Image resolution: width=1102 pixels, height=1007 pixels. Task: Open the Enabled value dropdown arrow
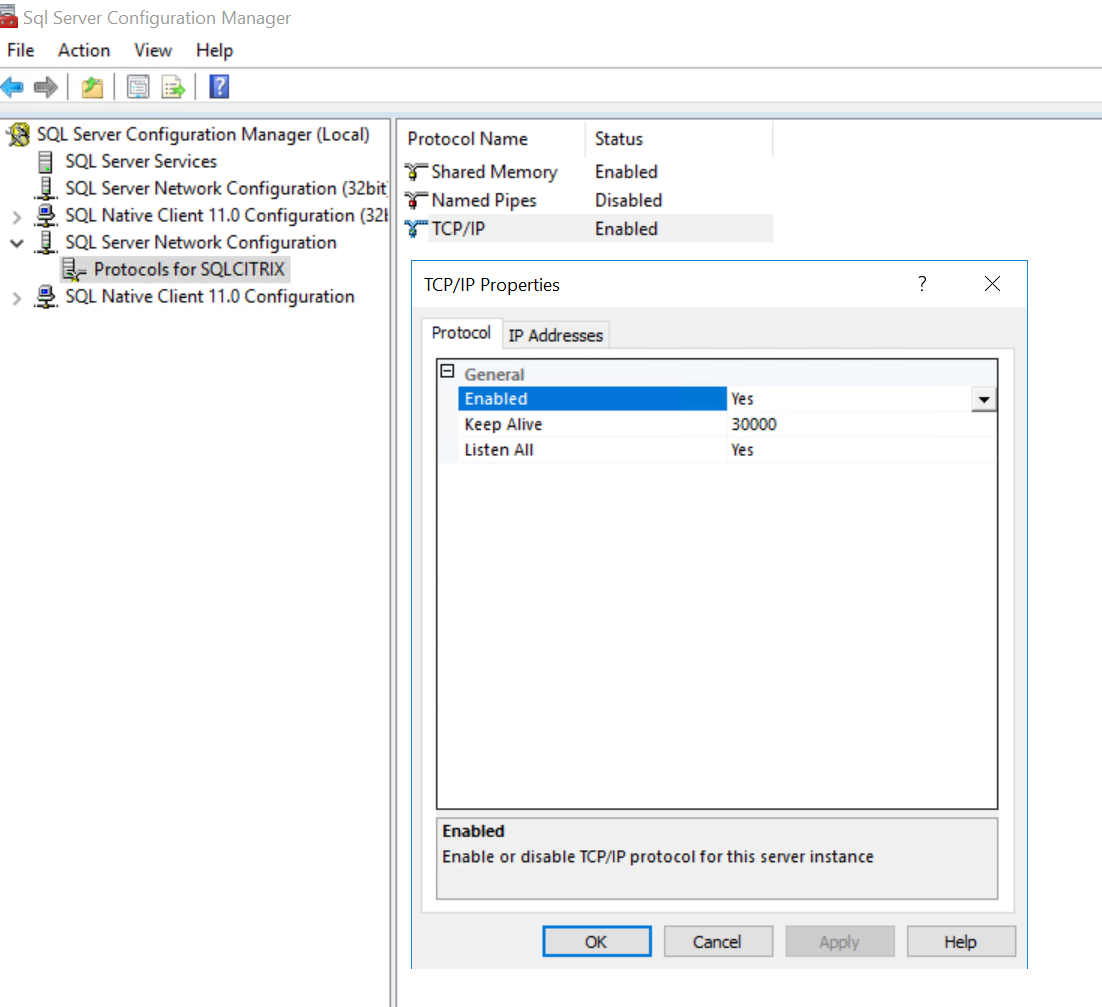pos(984,400)
